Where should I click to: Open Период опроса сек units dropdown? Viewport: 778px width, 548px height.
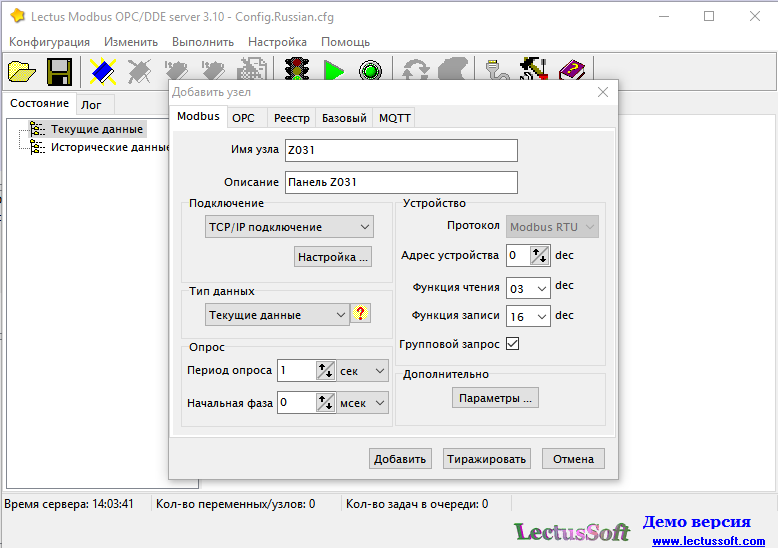(x=363, y=371)
